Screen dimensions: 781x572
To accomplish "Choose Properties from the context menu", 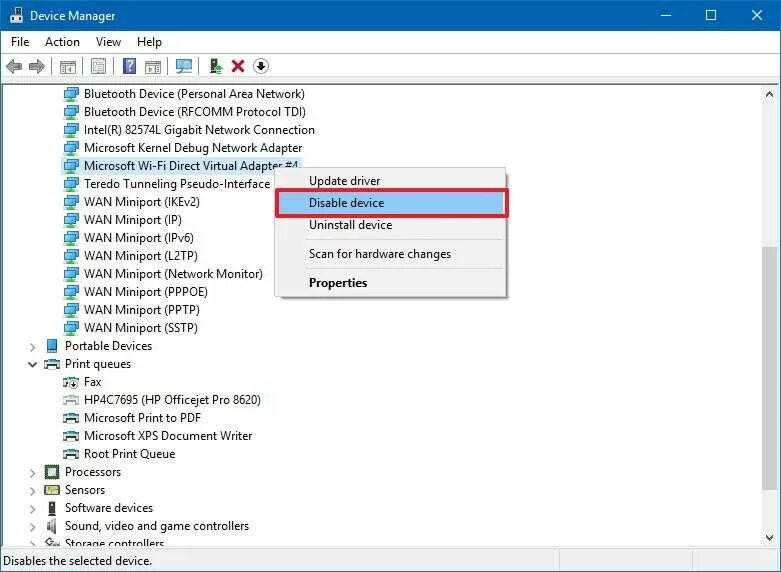I will [391, 283].
